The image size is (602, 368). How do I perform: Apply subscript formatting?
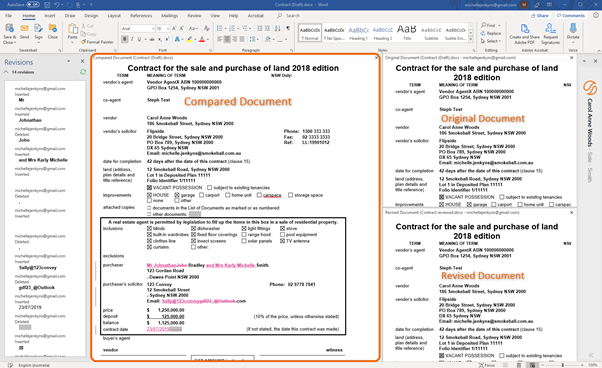click(160, 39)
